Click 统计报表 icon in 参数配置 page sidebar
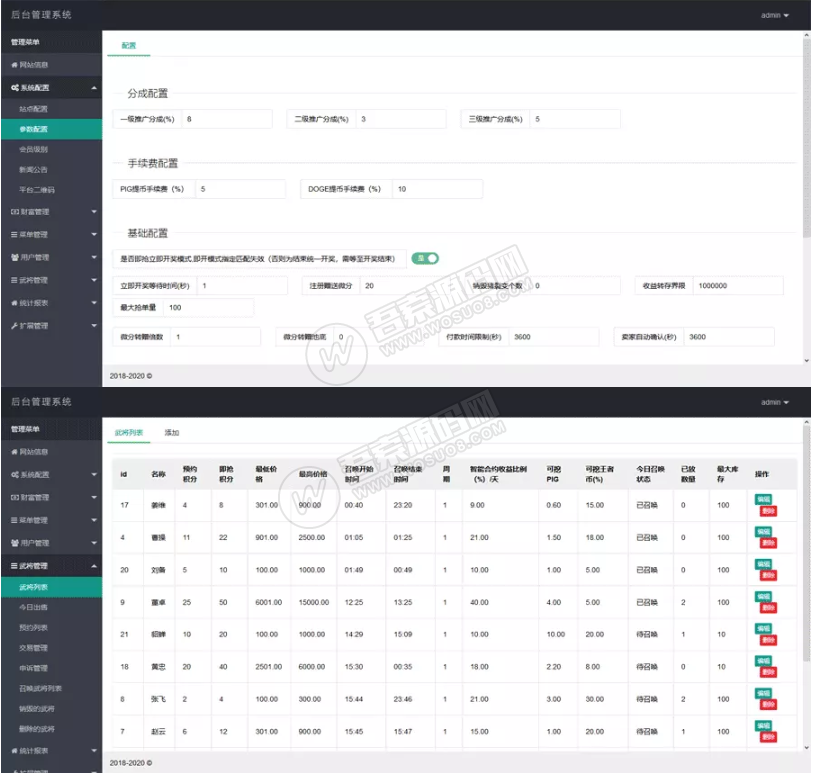Image resolution: width=813 pixels, height=773 pixels. 14,303
